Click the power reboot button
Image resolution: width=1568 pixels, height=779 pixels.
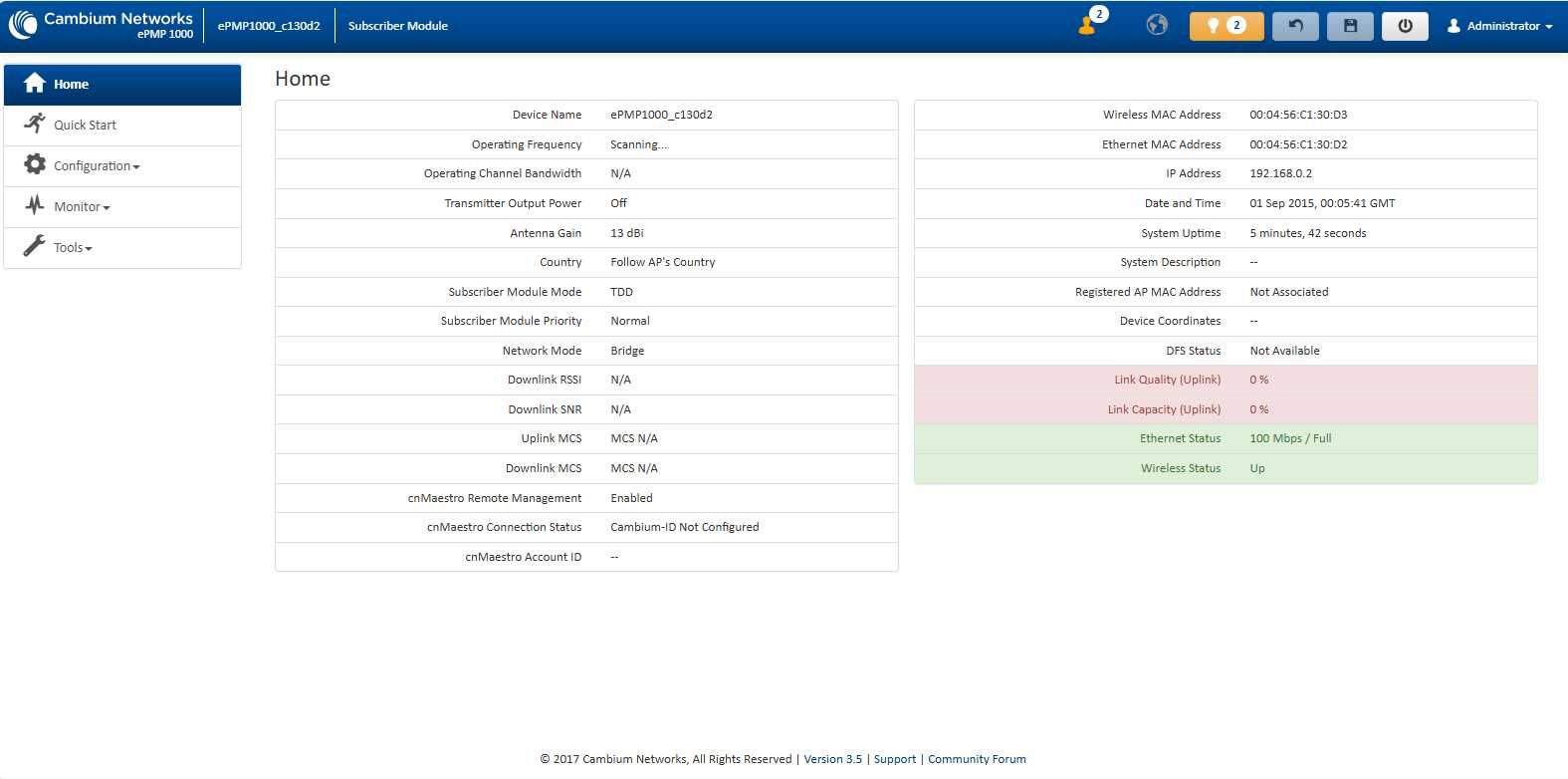[x=1405, y=26]
